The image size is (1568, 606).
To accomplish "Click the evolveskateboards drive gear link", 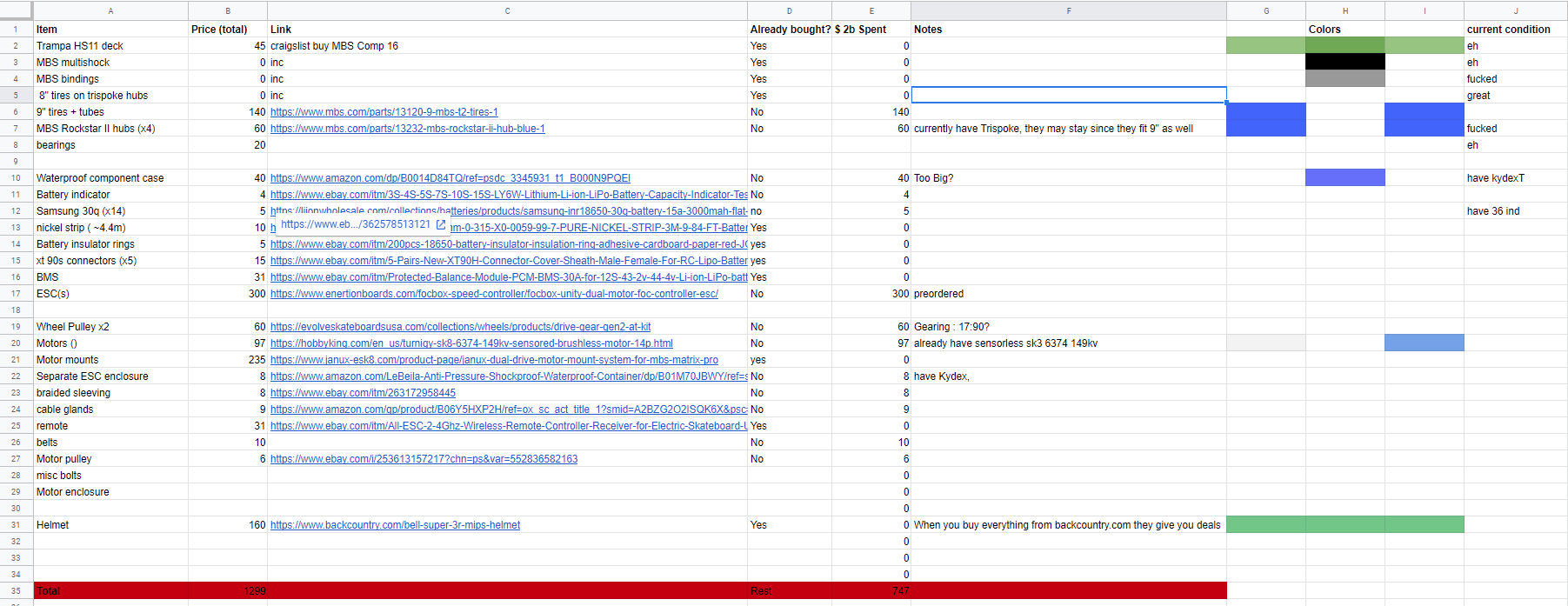I will tap(460, 327).
